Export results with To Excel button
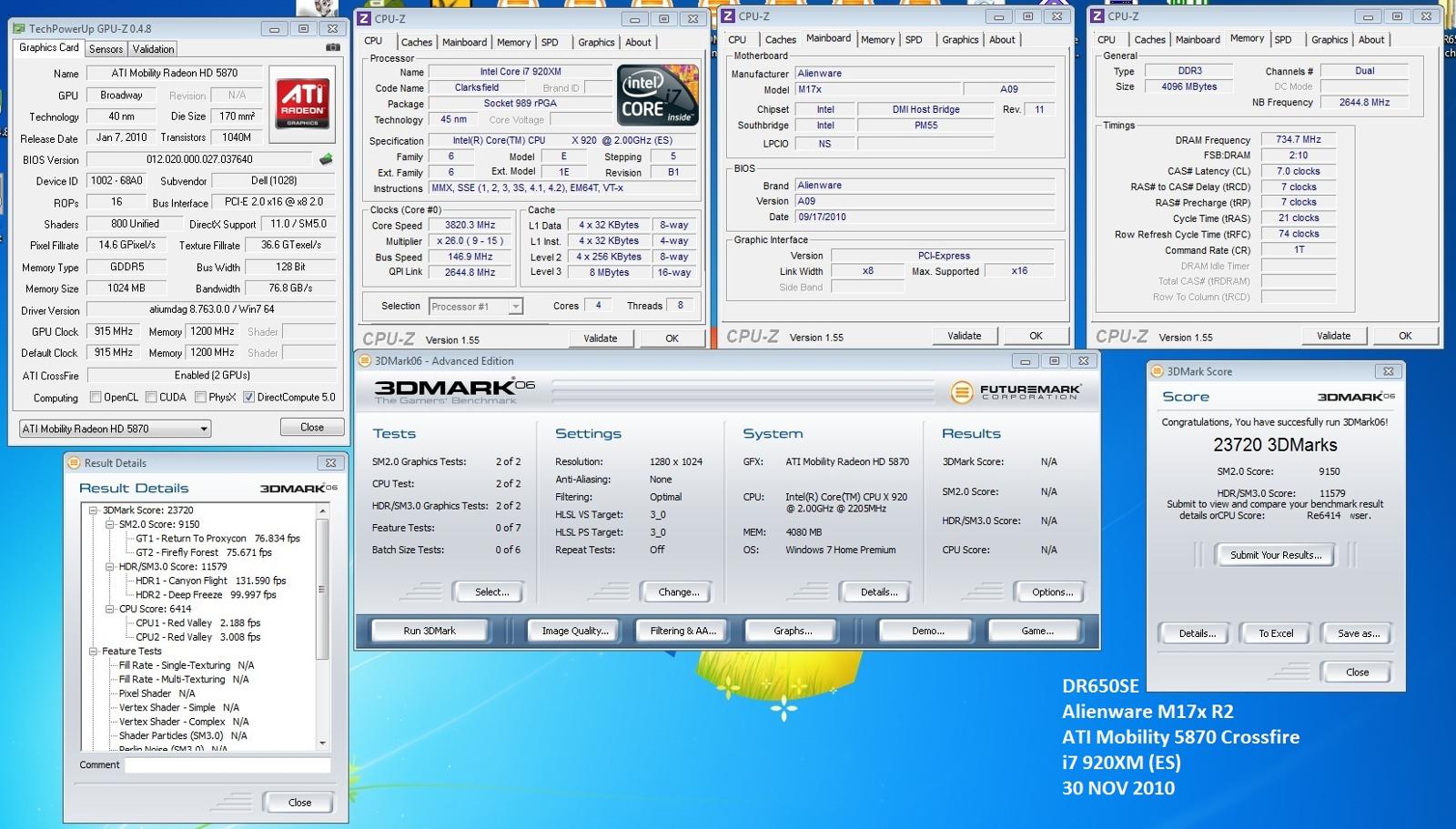 coord(1276,633)
